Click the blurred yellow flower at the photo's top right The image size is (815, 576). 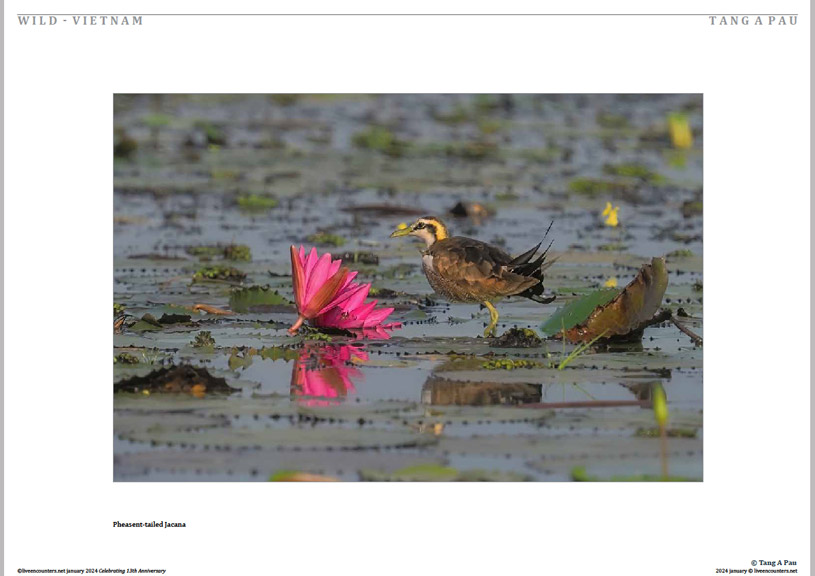click(x=680, y=131)
